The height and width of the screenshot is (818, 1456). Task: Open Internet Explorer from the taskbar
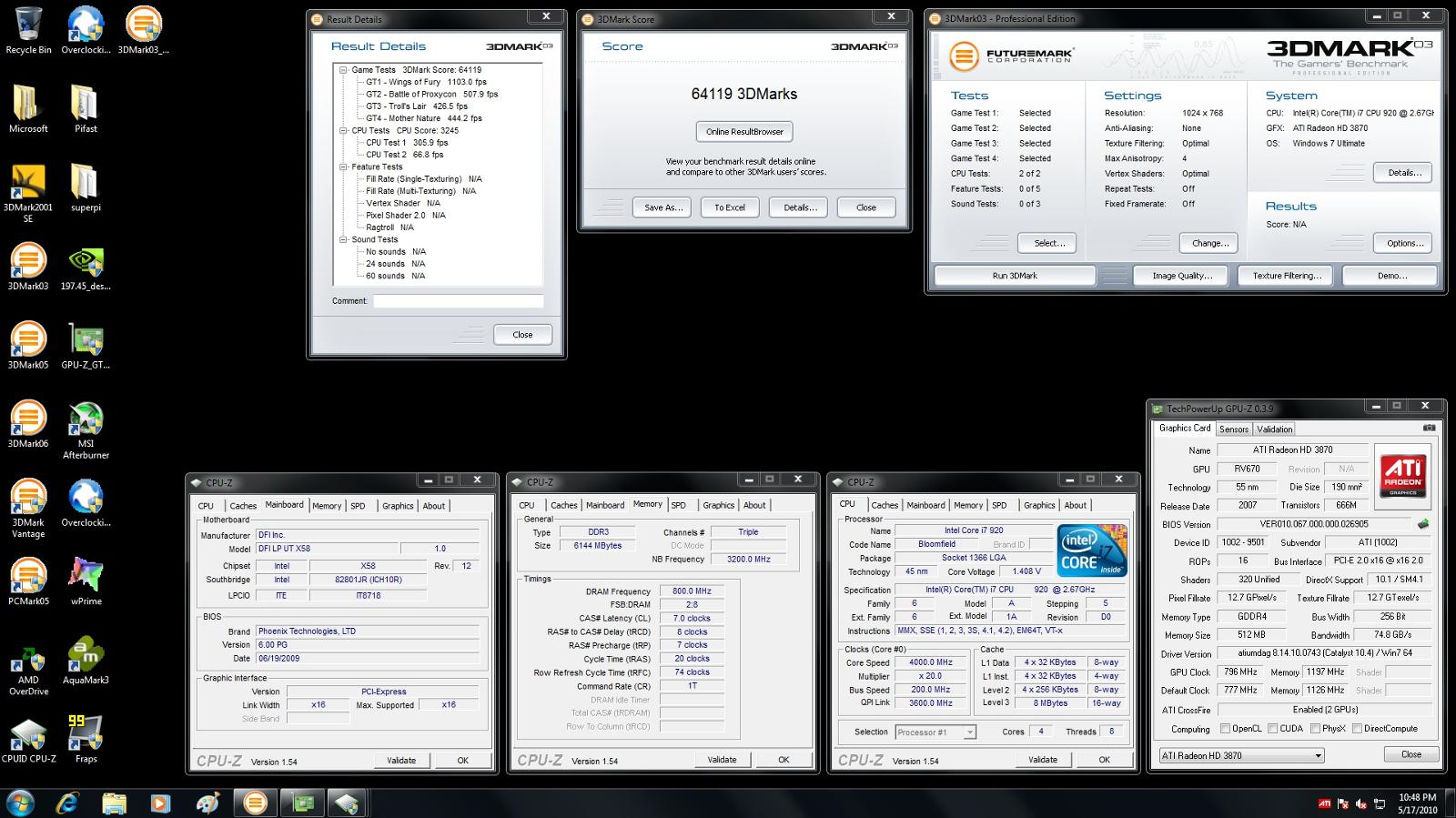tap(67, 803)
